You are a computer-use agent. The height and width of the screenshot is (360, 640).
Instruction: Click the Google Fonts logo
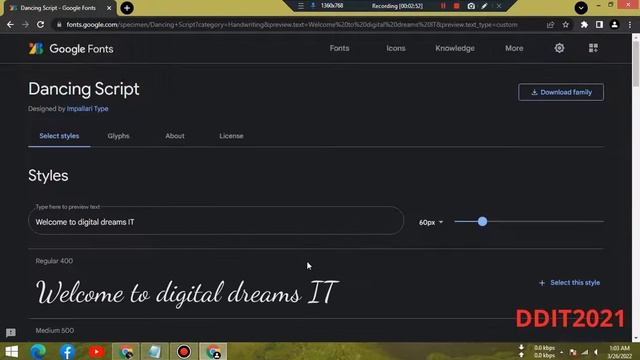[71, 49]
